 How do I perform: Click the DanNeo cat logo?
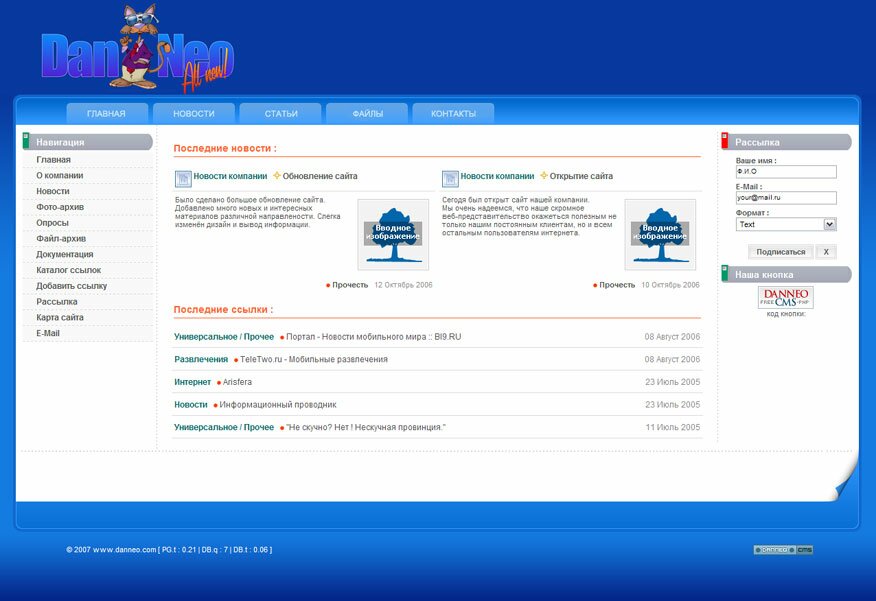click(x=137, y=55)
